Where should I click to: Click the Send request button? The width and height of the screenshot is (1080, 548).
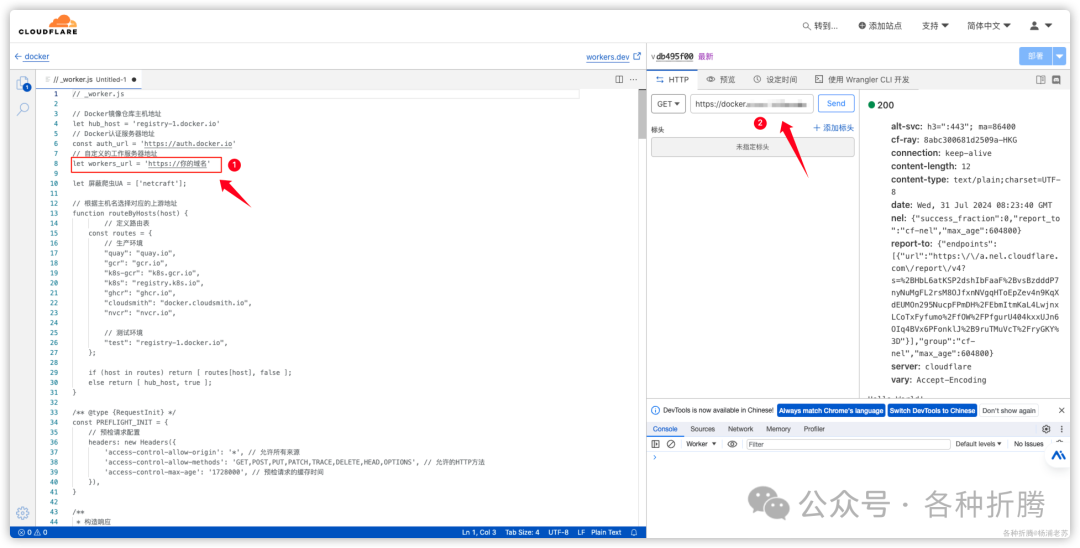pos(836,103)
